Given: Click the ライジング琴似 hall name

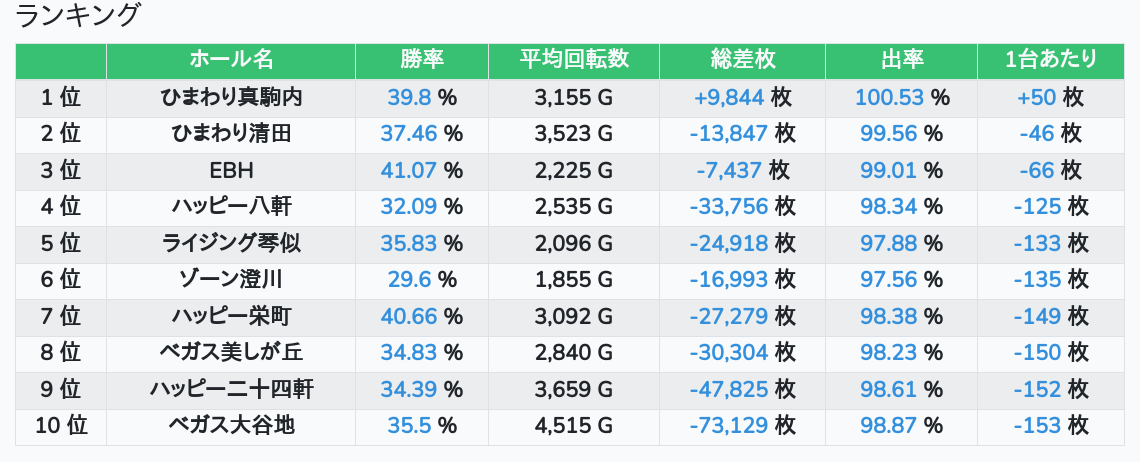Looking at the screenshot, I should pos(231,243).
